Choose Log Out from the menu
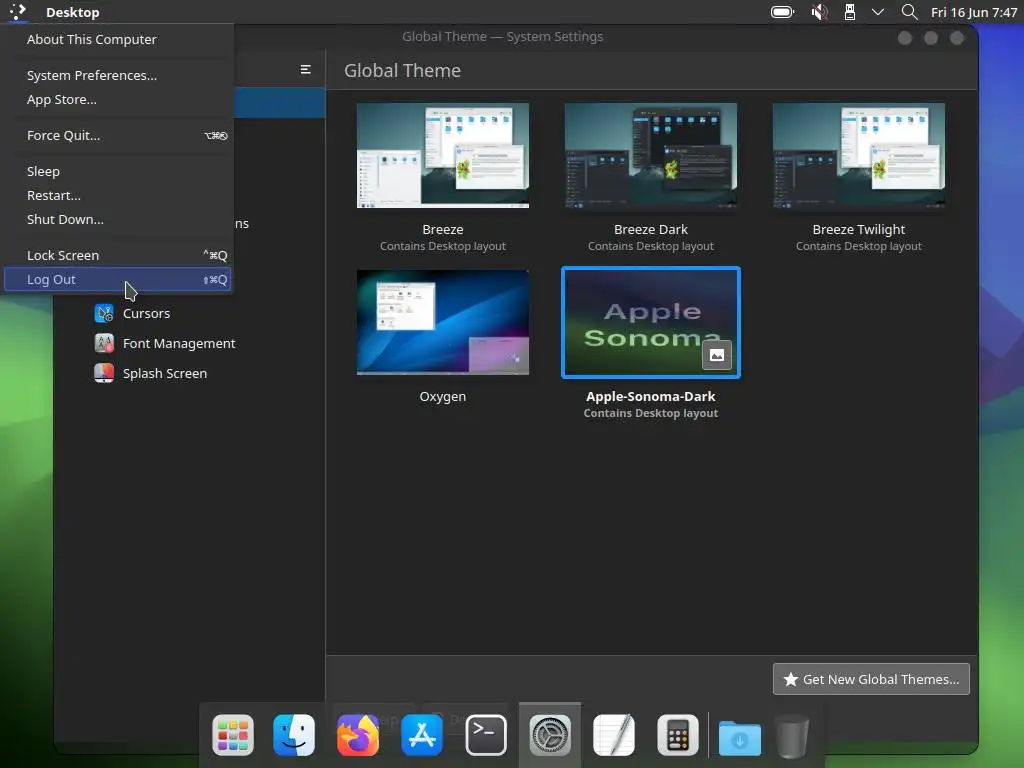The width and height of the screenshot is (1024, 768). click(x=118, y=280)
